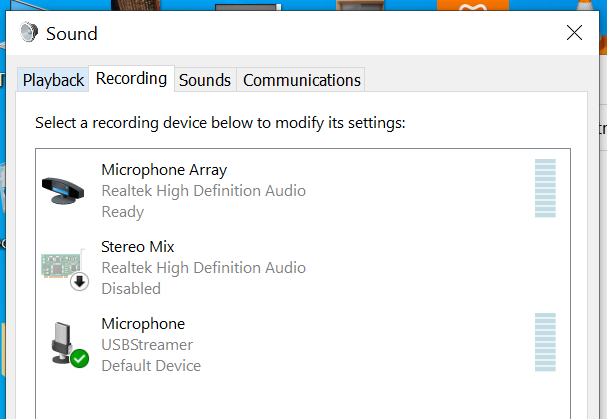Click the Microphone Array level meter
Image resolution: width=607 pixels, height=419 pixels.
point(545,188)
